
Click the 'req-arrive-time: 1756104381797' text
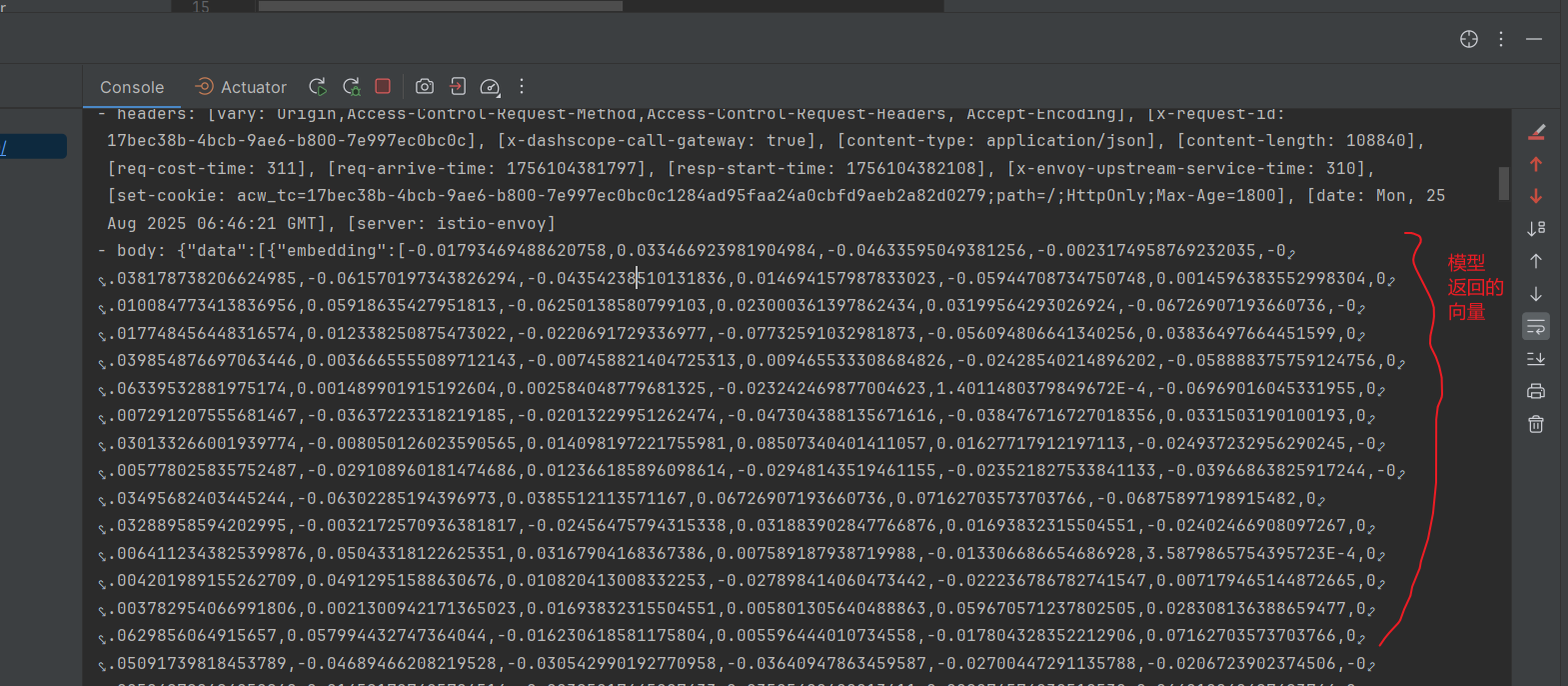[x=487, y=168]
